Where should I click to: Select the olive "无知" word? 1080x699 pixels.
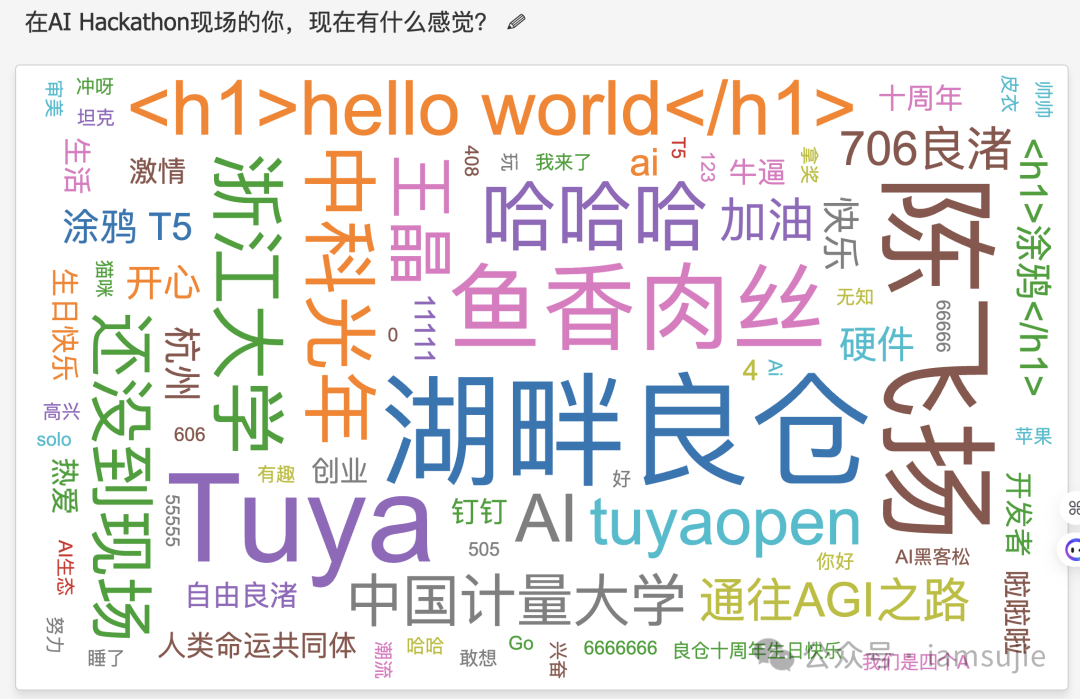click(x=855, y=297)
